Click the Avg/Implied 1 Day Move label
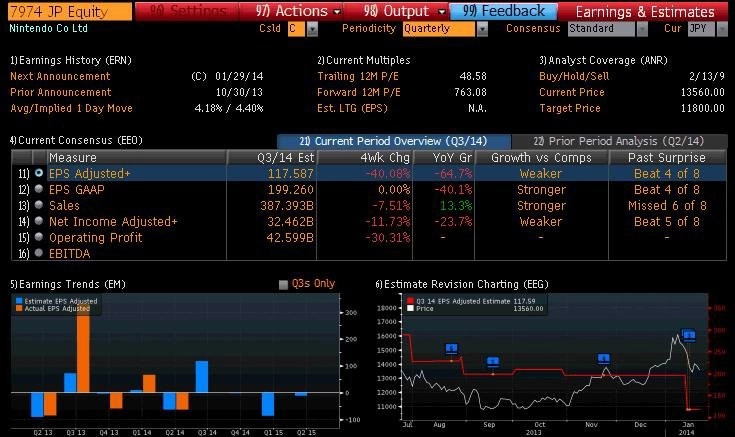The height and width of the screenshot is (437, 735). click(x=71, y=108)
